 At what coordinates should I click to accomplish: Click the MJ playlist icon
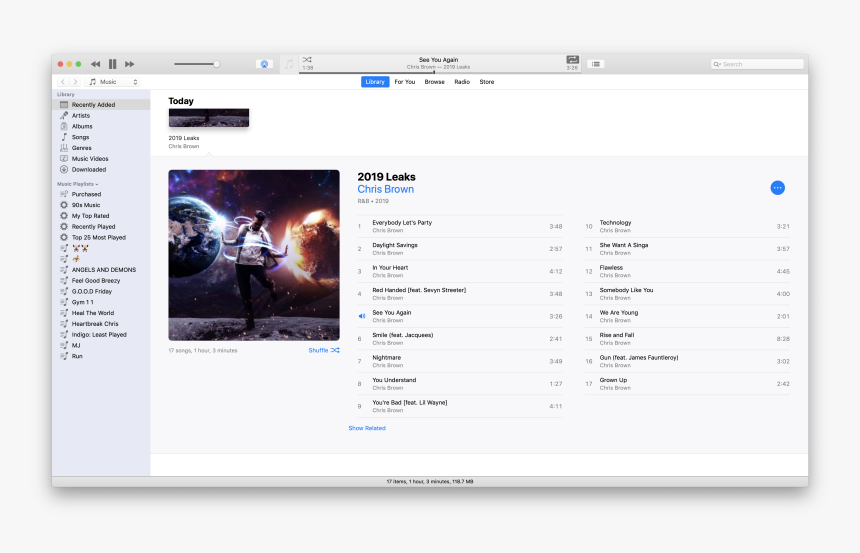(x=64, y=345)
